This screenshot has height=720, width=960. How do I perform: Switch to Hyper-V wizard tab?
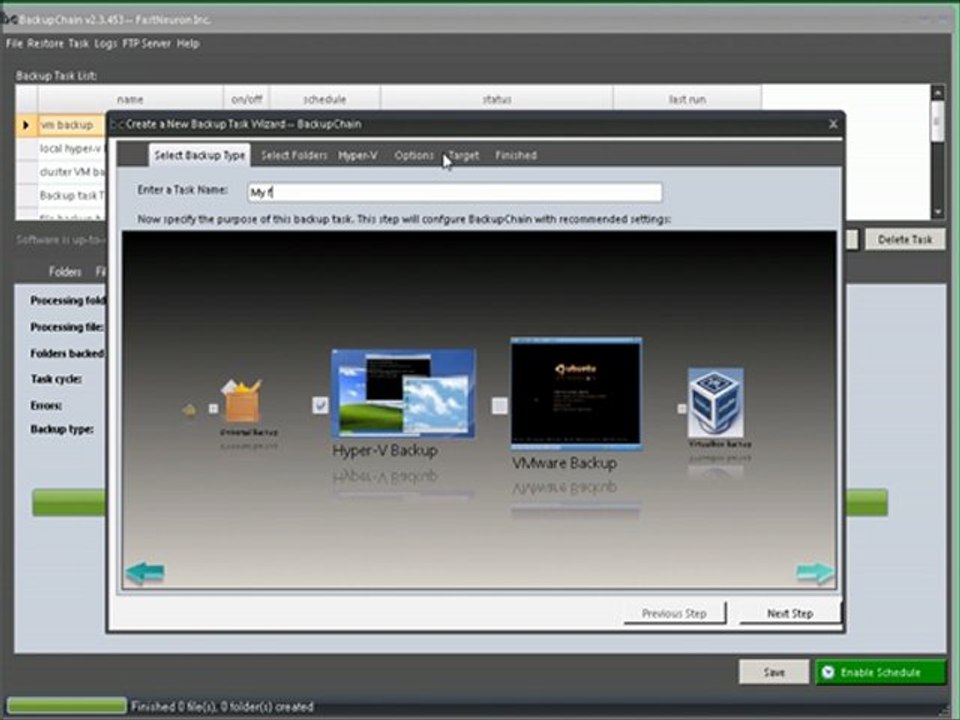[358, 156]
